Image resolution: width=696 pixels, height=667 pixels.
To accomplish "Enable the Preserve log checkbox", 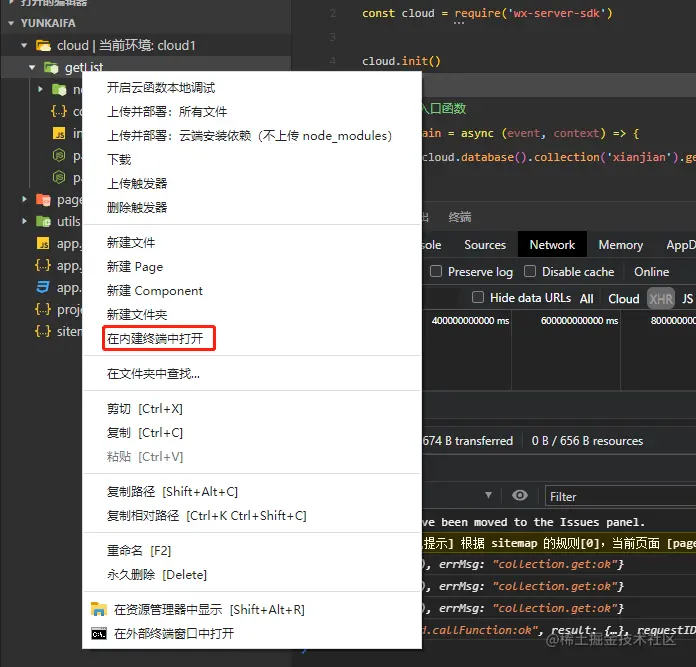I will point(436,271).
